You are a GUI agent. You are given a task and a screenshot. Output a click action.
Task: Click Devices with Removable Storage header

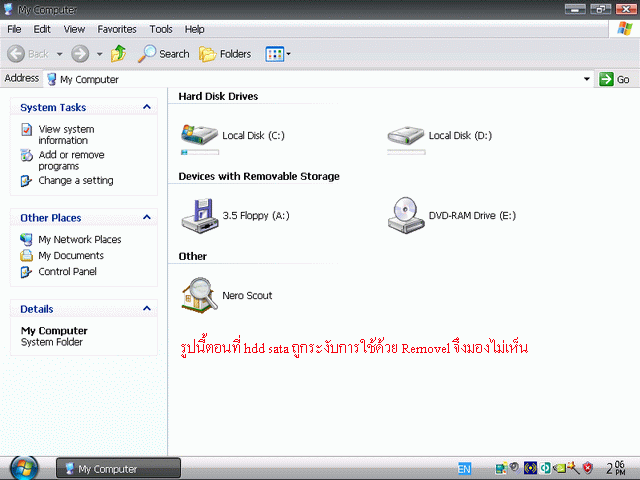point(259,176)
